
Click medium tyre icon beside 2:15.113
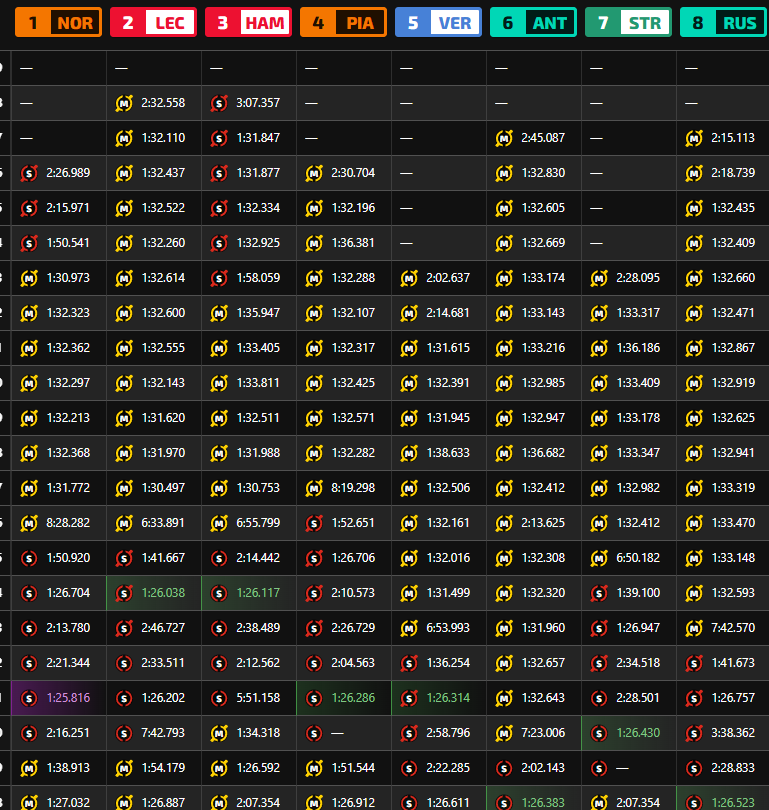pos(694,138)
